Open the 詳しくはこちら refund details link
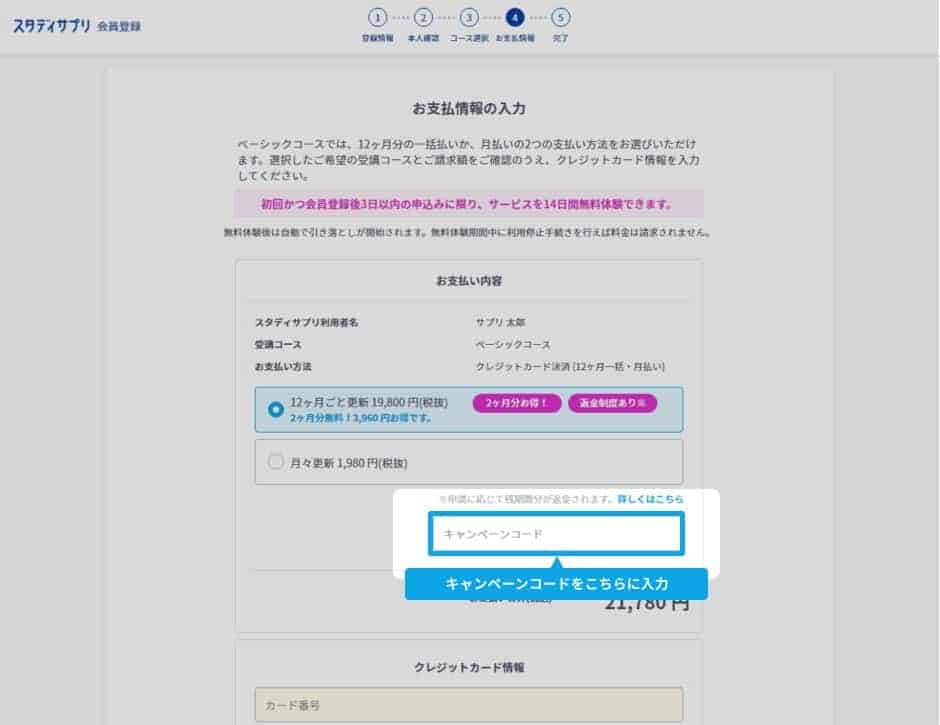Viewport: 940px width, 725px height. pos(650,498)
